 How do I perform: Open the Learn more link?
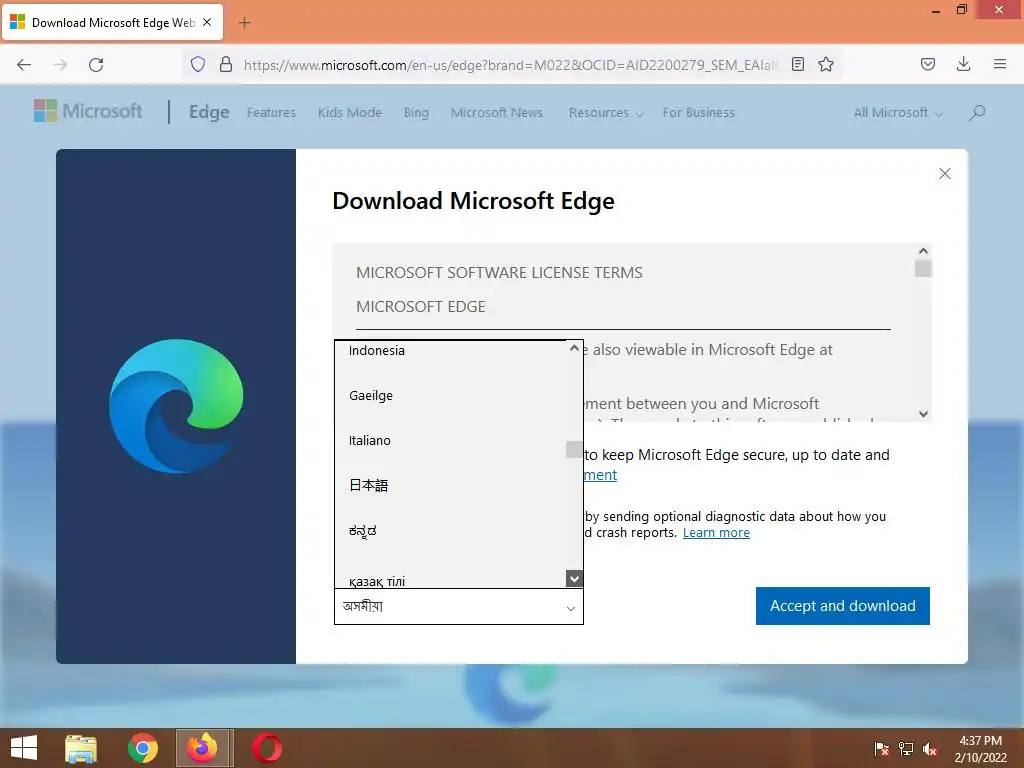pyautogui.click(x=716, y=533)
